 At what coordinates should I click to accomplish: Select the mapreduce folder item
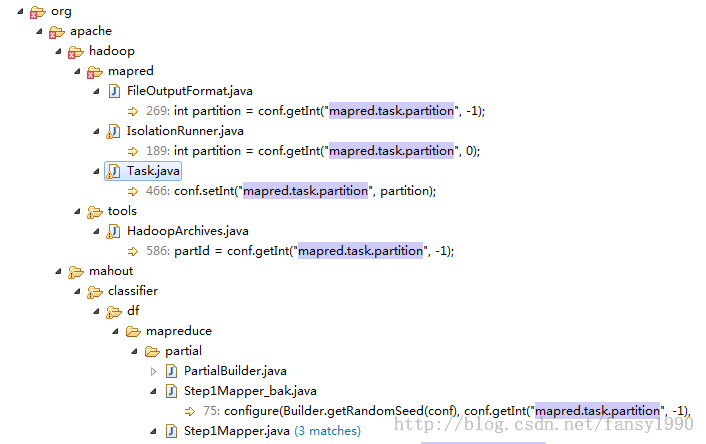178,331
